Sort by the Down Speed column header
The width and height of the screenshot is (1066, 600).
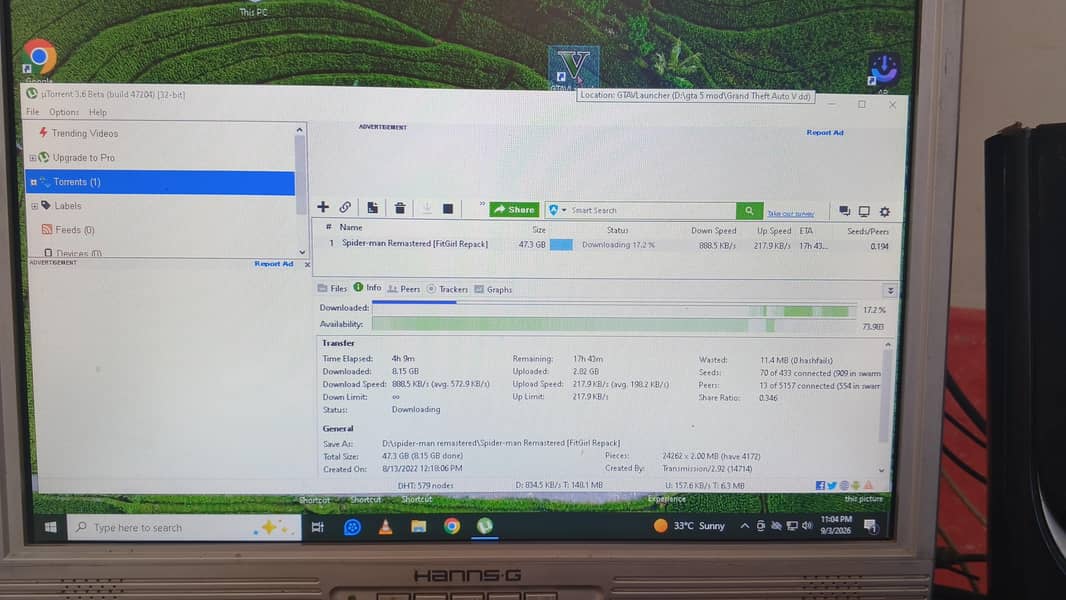[x=713, y=231]
